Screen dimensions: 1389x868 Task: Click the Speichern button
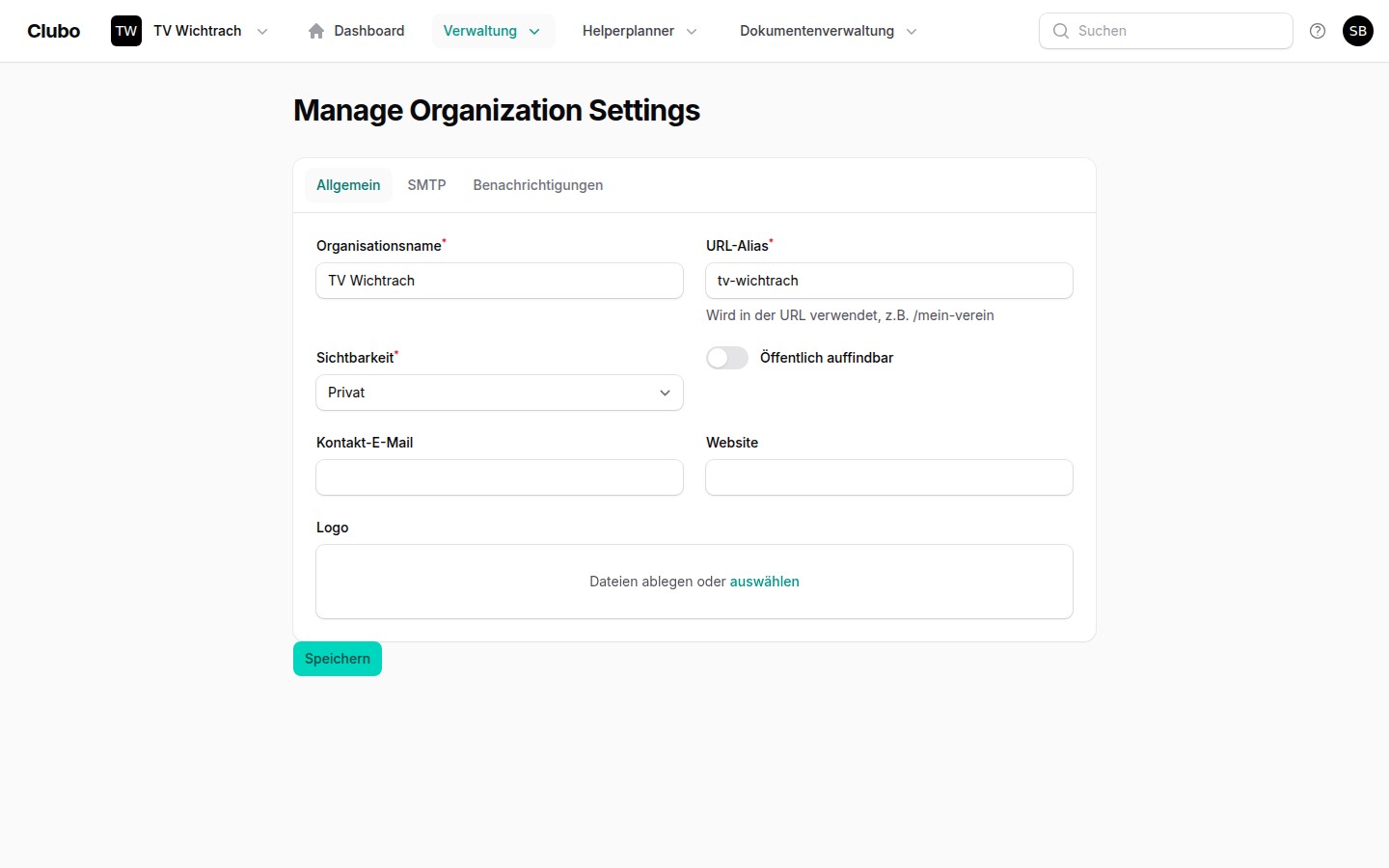tap(338, 659)
